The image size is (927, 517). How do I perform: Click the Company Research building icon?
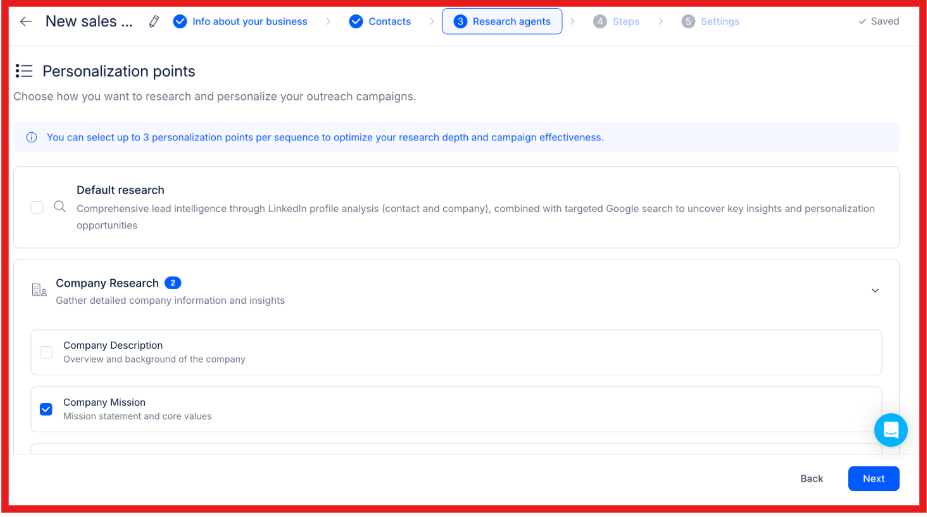(x=39, y=290)
